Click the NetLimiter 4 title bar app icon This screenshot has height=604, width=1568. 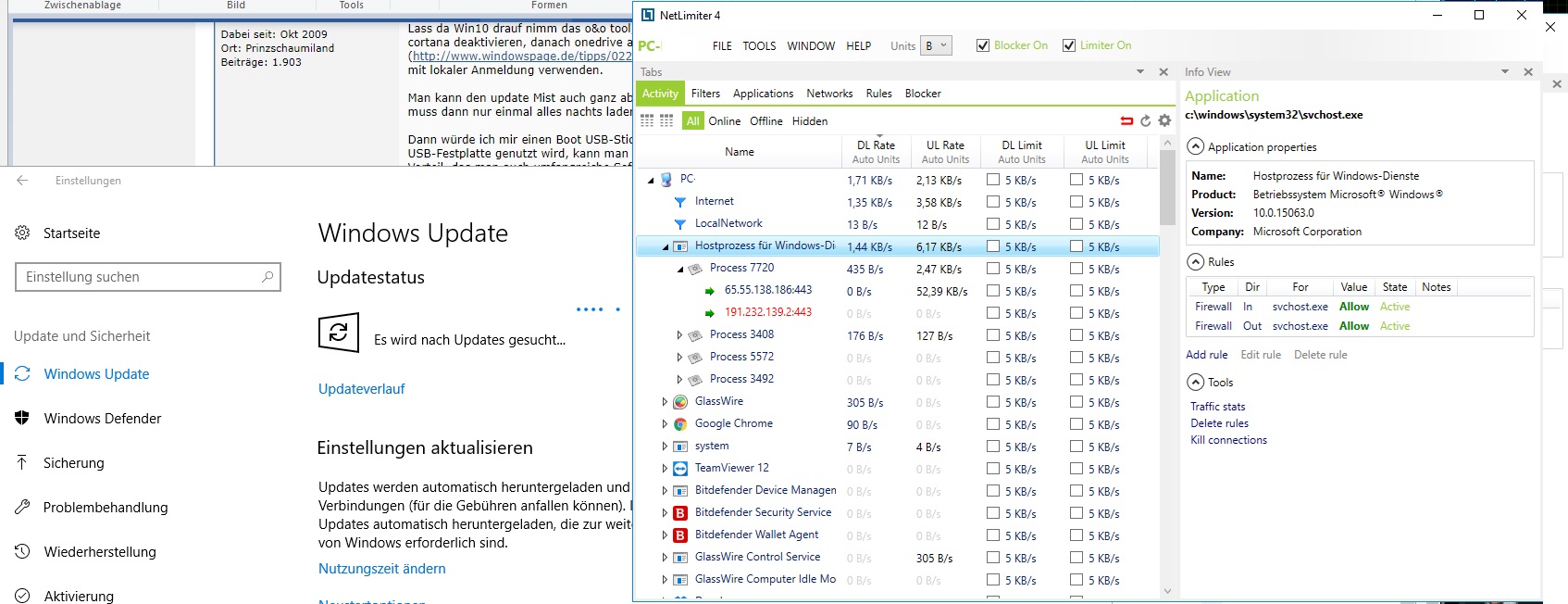tap(648, 15)
